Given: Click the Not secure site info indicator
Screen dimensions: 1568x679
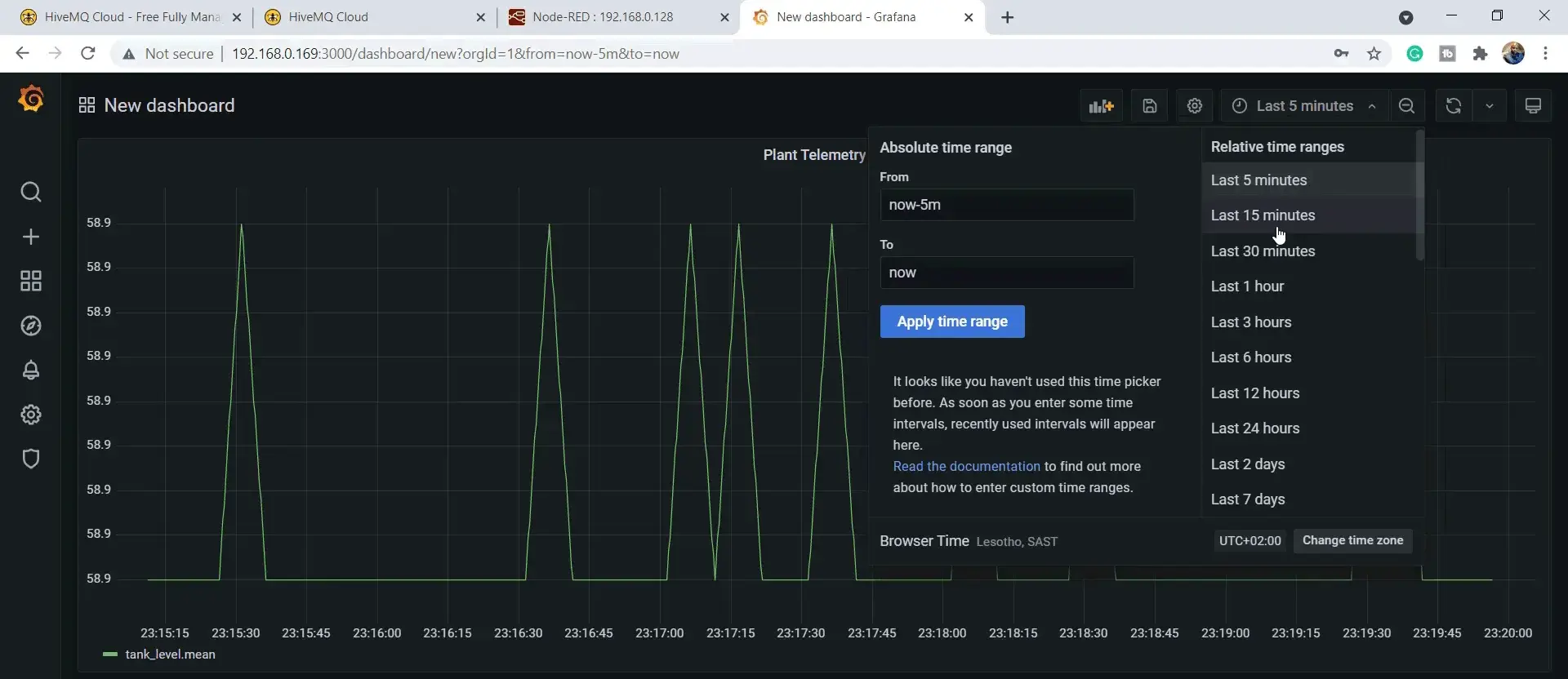Looking at the screenshot, I should (x=167, y=54).
